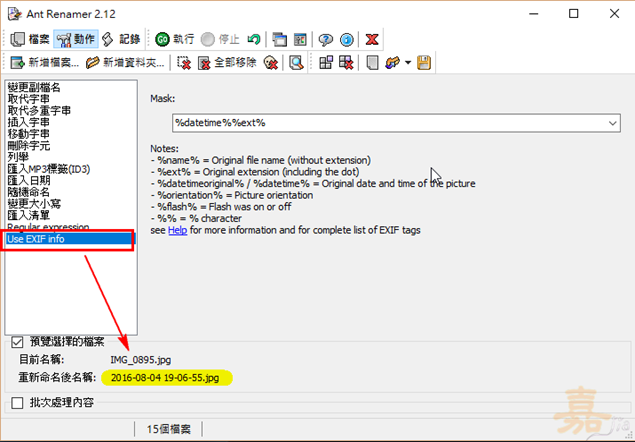Image resolution: width=635 pixels, height=442 pixels.
Task: Open the options preferences icon
Action: pos(300,39)
